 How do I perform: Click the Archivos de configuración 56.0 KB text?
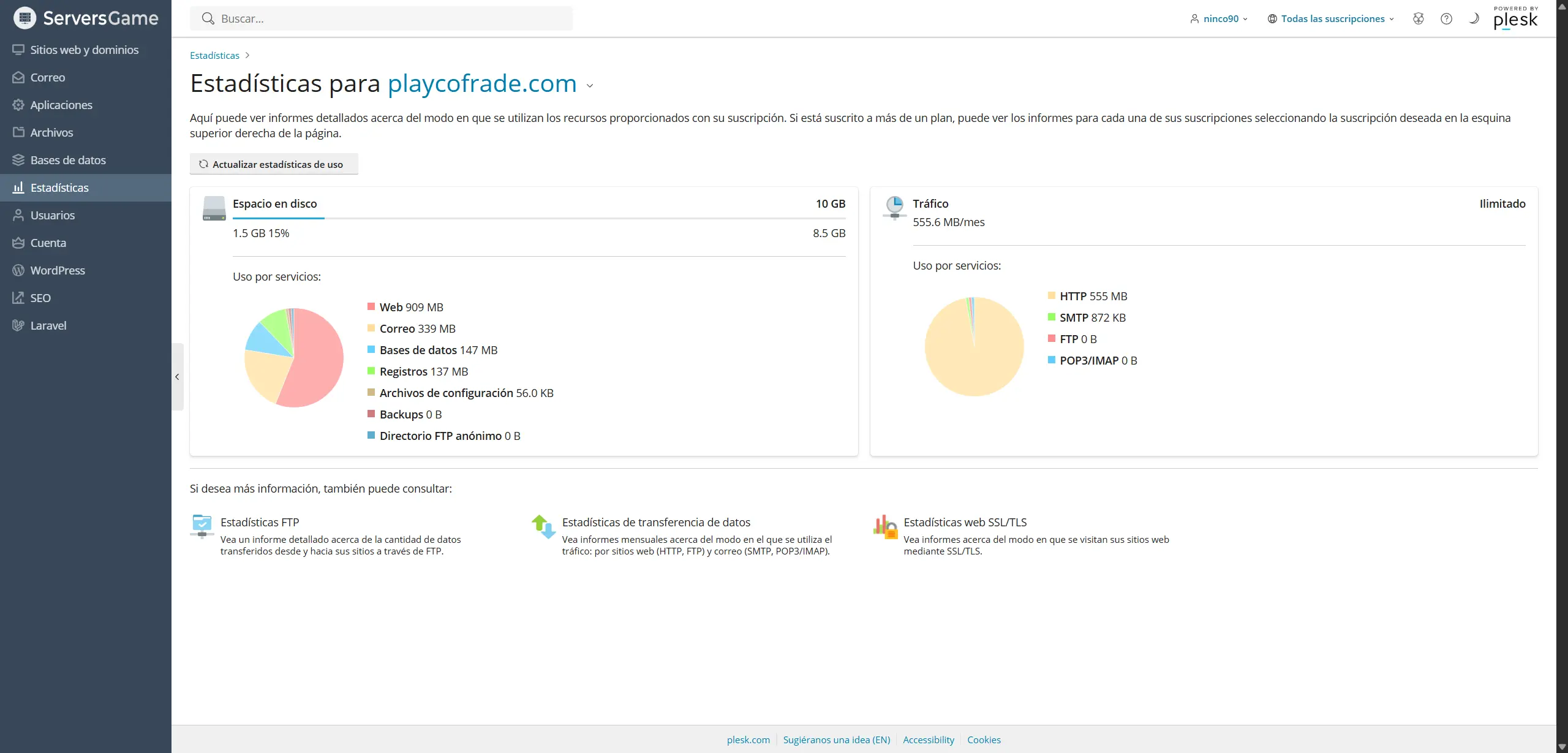(467, 393)
